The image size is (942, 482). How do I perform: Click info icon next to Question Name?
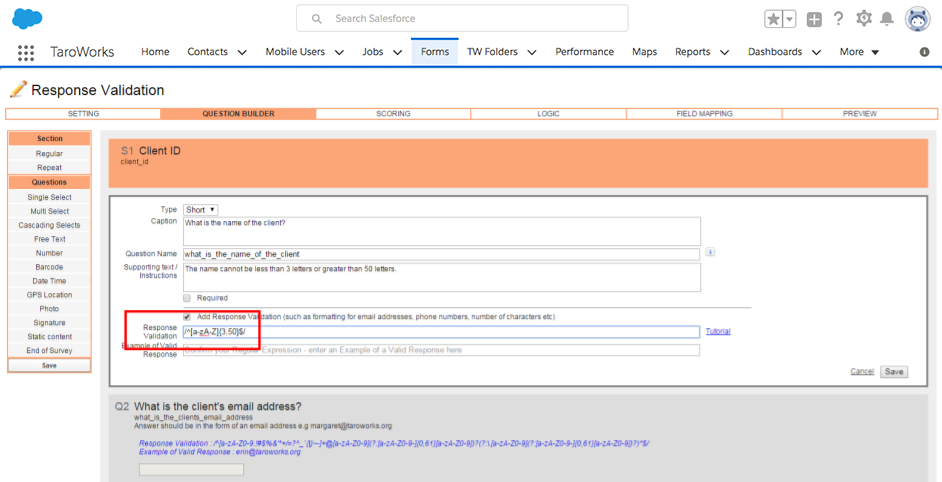(x=710, y=253)
